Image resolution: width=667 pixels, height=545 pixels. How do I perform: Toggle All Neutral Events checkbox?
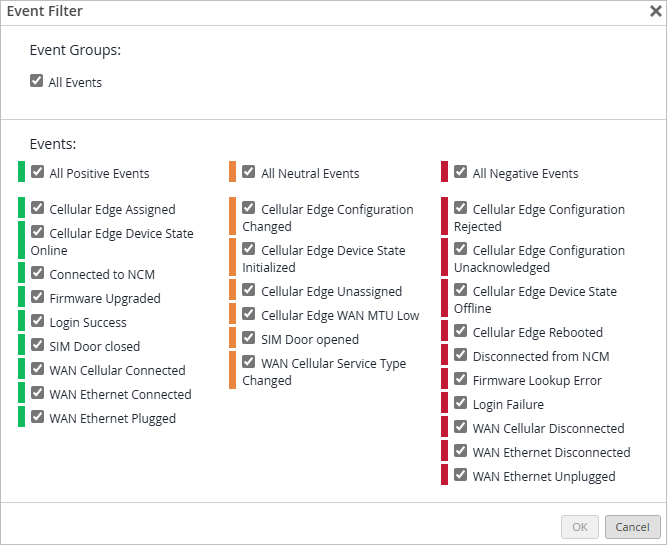[x=249, y=172]
